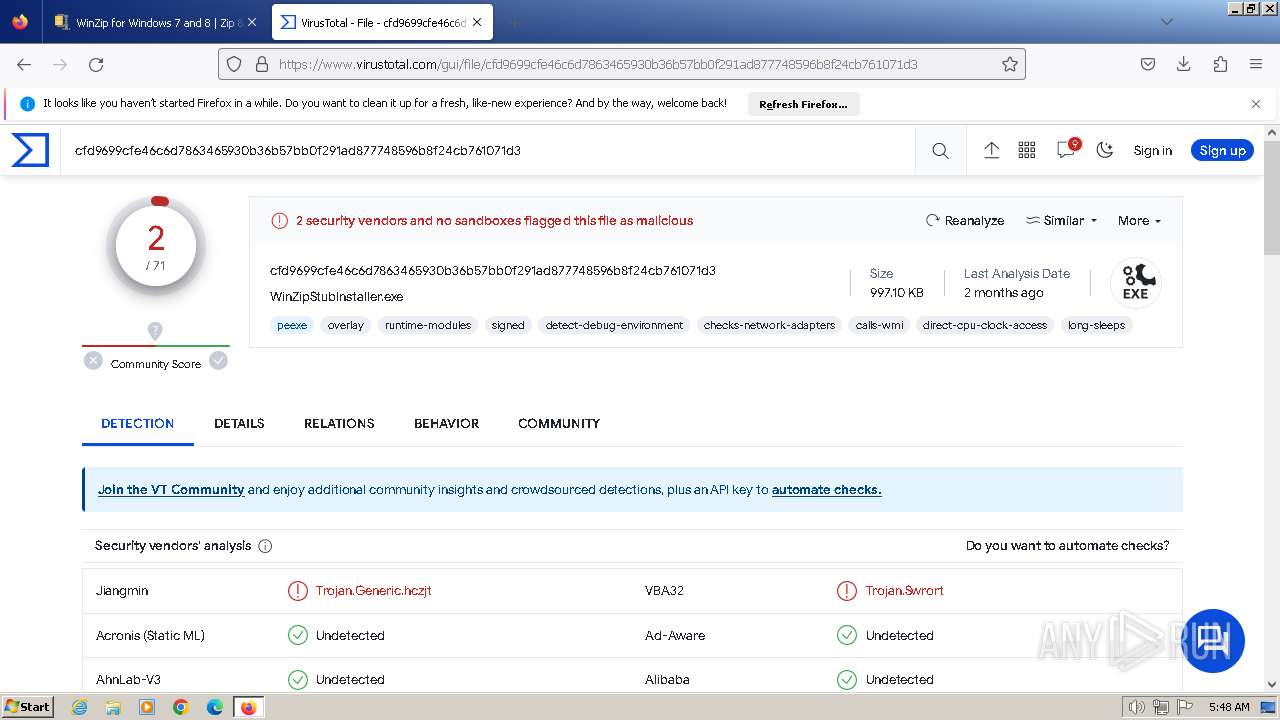
Task: Open the apps grid icon
Action: click(1027, 150)
